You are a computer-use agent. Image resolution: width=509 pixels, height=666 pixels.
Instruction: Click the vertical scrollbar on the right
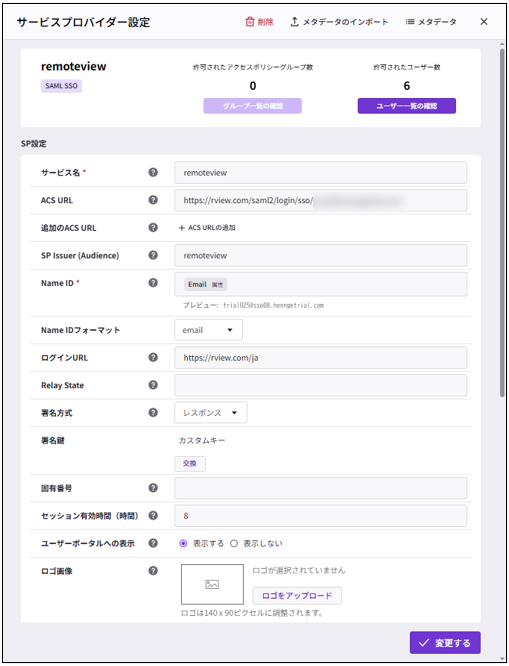point(502,221)
